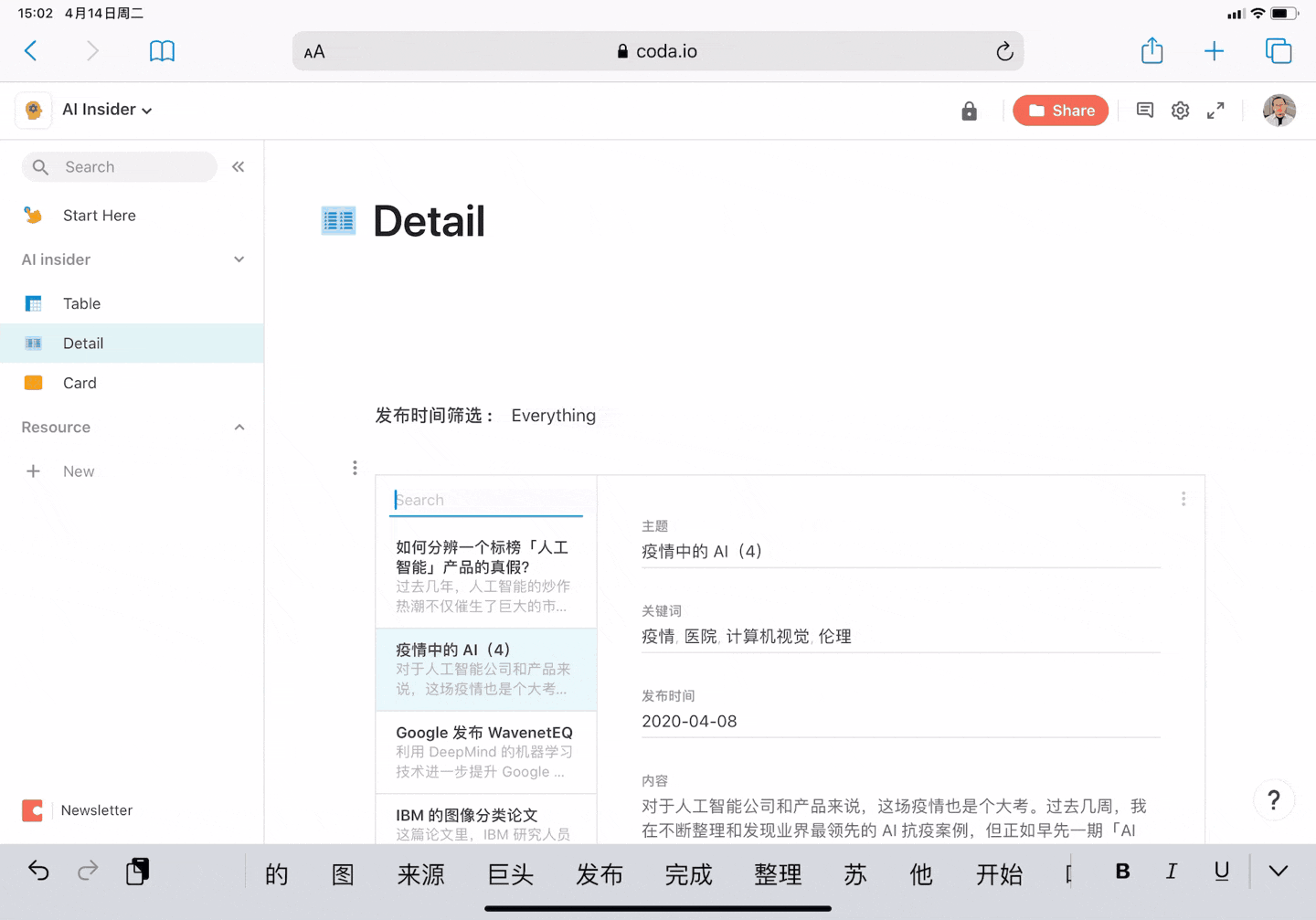This screenshot has height=920, width=1316.
Task: Open the Start Here page
Action: (132, 216)
